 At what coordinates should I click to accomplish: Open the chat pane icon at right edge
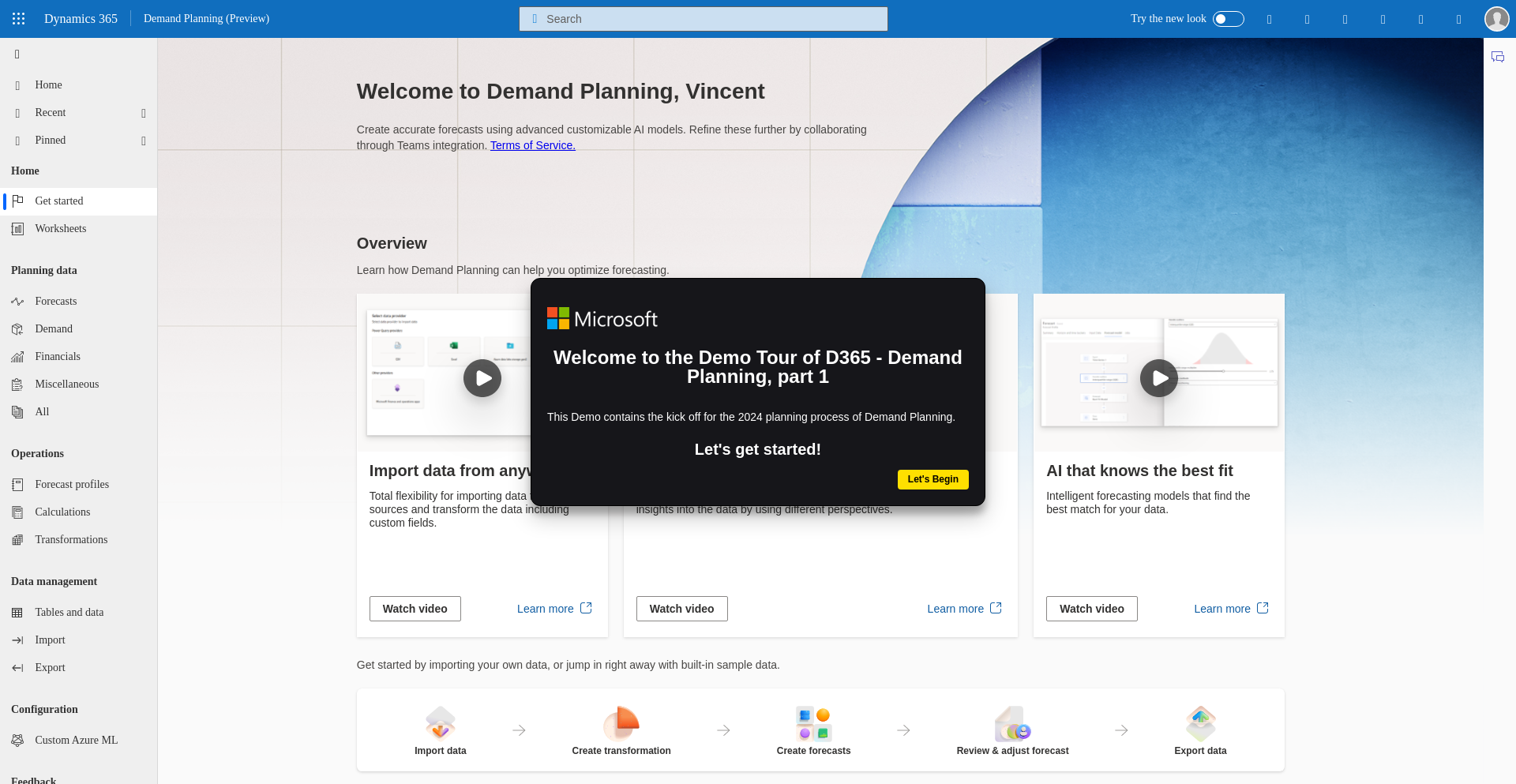(x=1498, y=57)
